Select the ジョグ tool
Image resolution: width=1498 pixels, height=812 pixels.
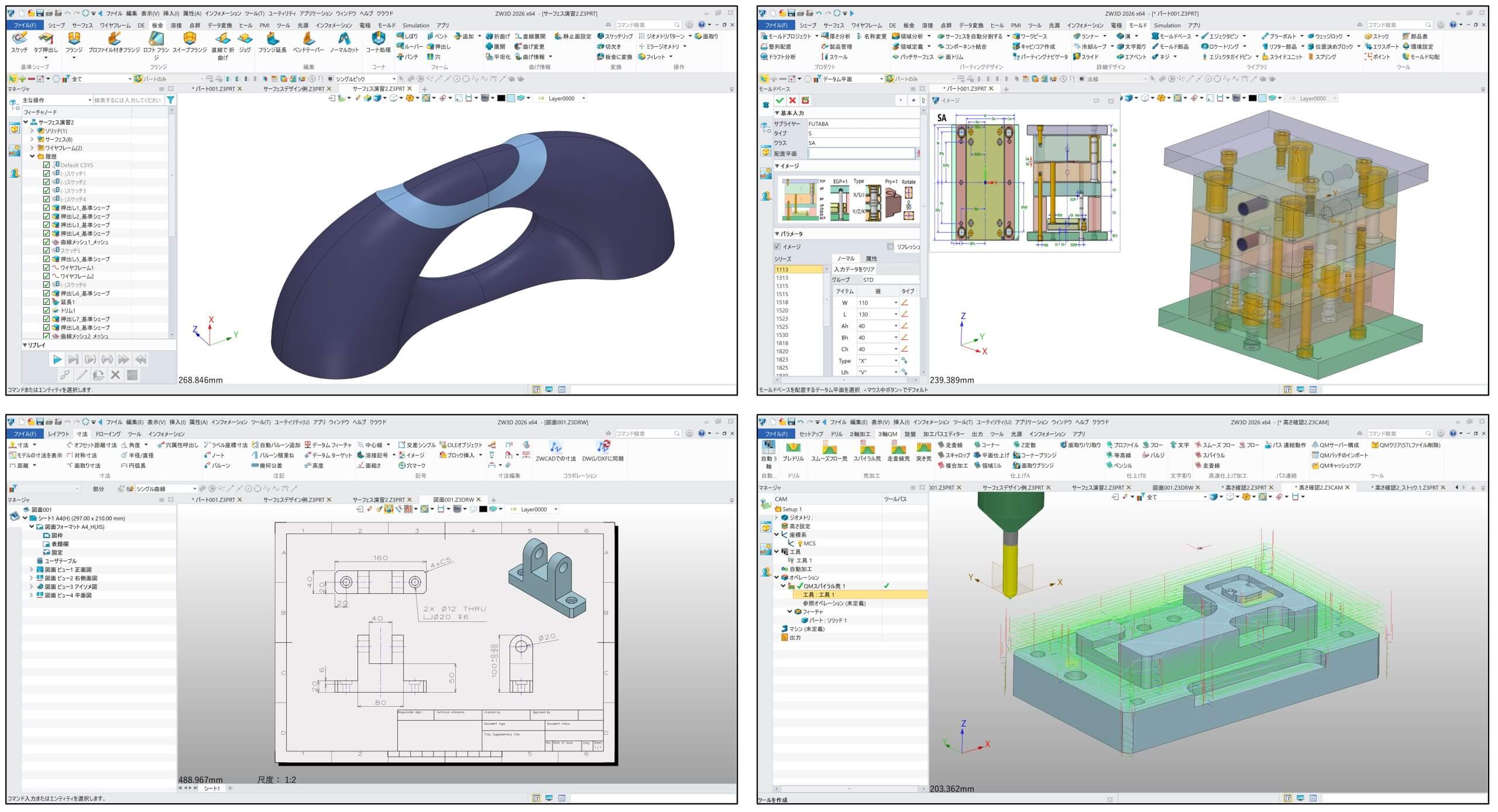pos(245,43)
